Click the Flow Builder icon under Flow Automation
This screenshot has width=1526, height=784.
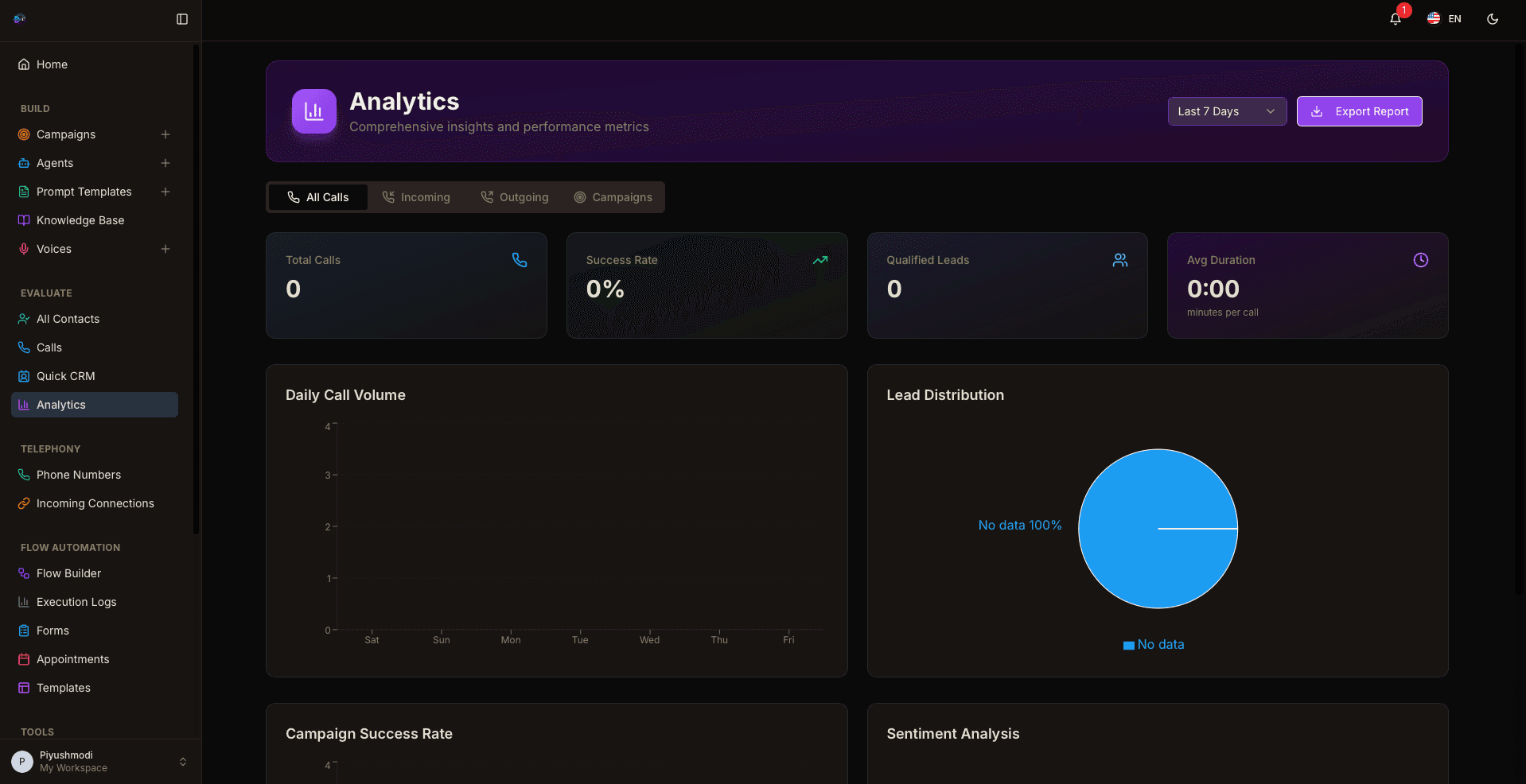coord(24,573)
